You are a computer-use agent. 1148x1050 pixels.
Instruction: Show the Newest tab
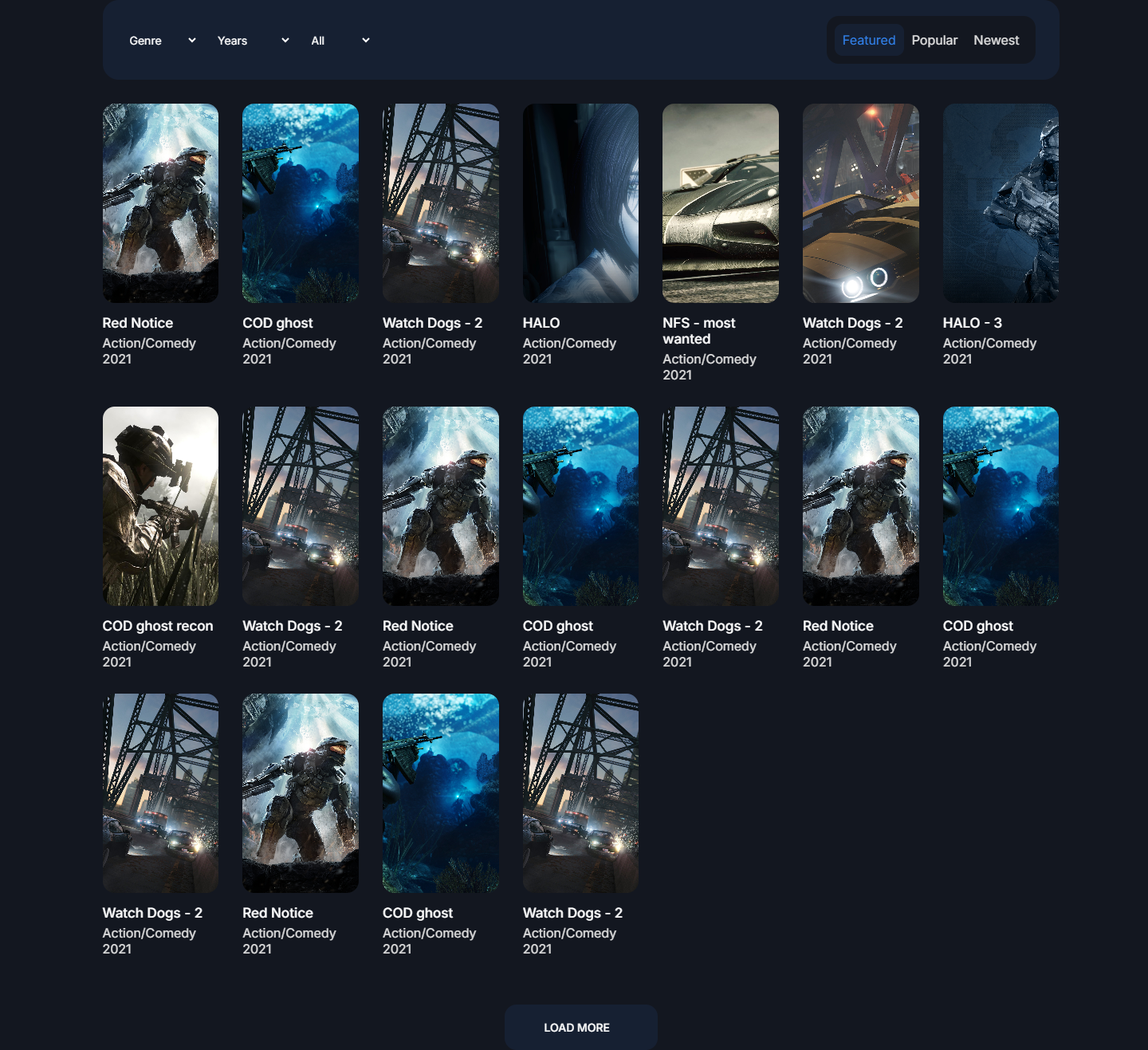point(996,40)
